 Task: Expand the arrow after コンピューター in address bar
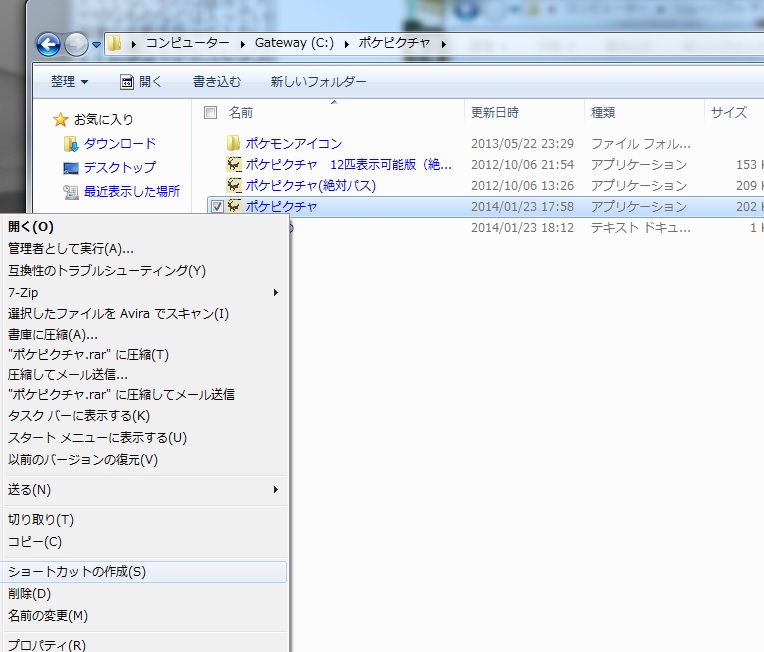(x=243, y=44)
